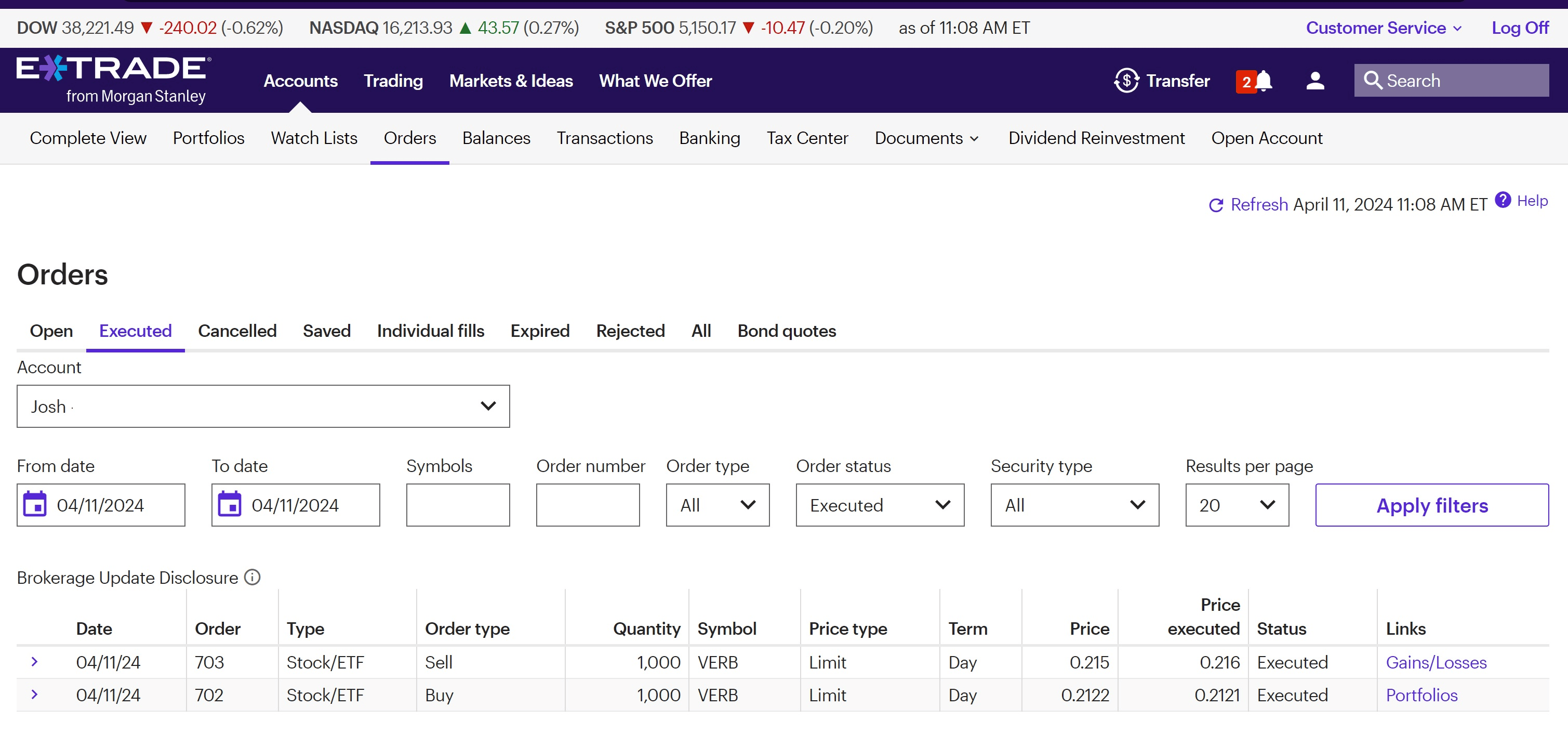The height and width of the screenshot is (733, 1568).
Task: Open the account profile icon
Action: [x=1315, y=80]
